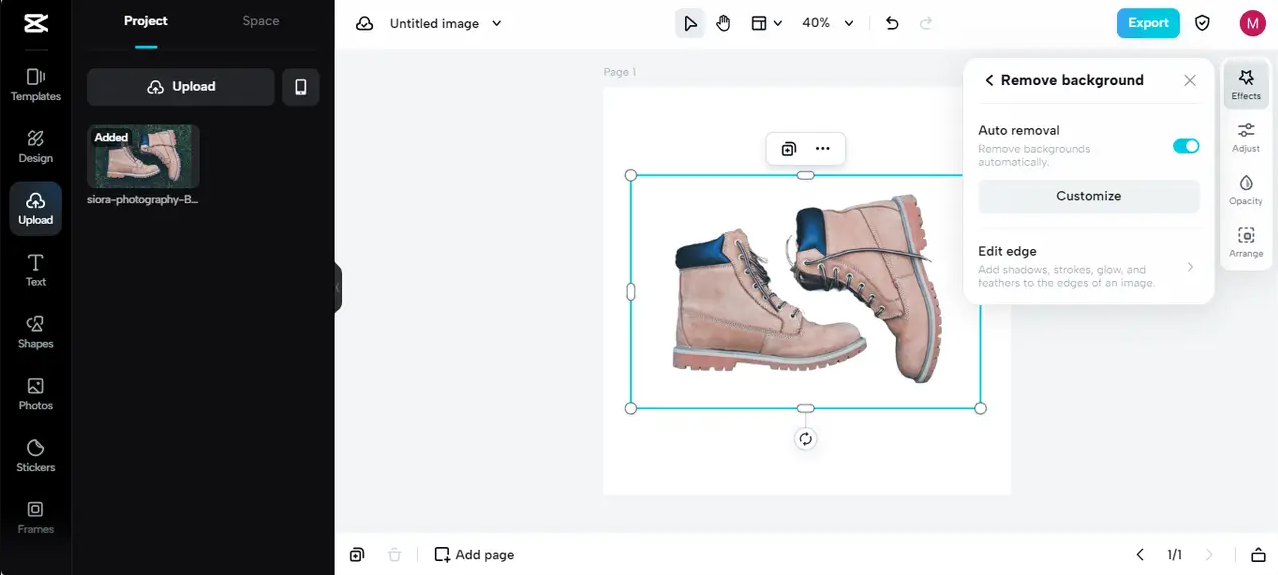
Task: Go back from Remove background panel
Action: click(989, 80)
